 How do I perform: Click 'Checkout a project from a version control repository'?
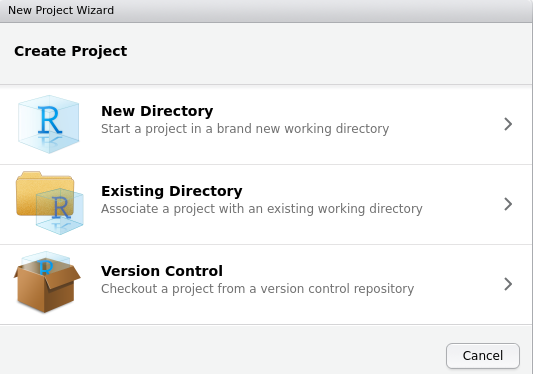258,289
